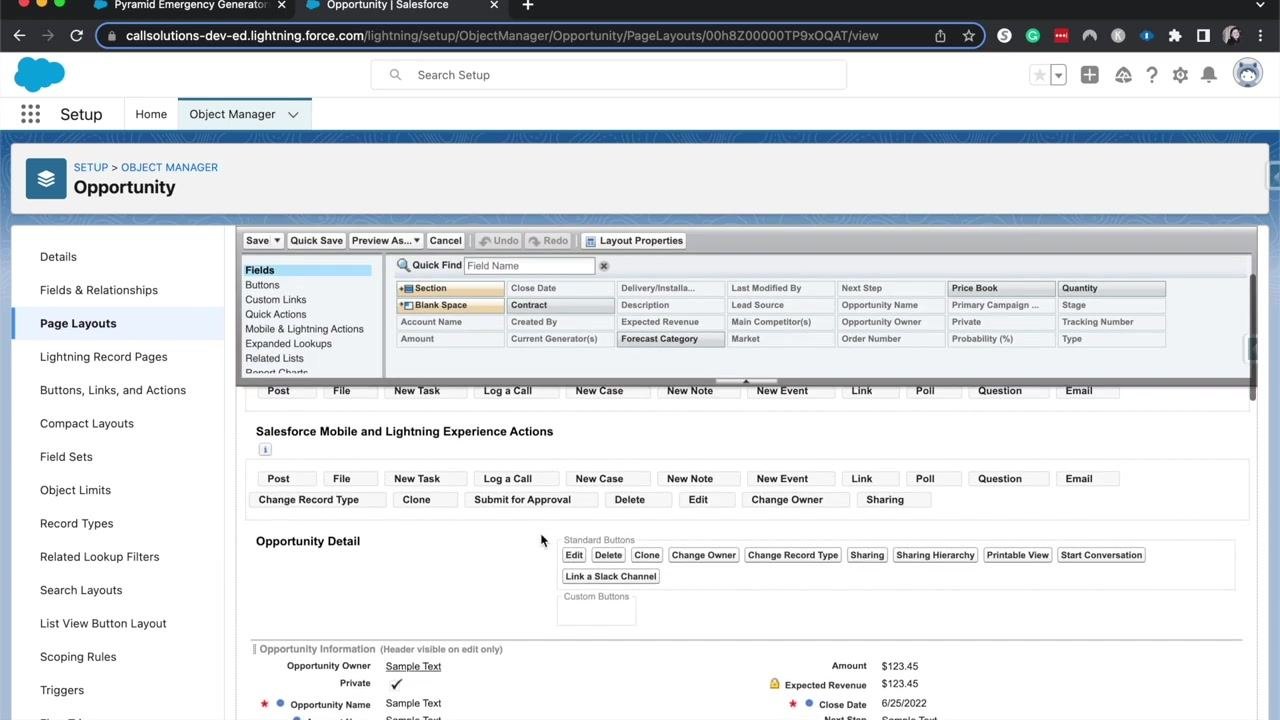Select Quick Actions in the palette list
Viewport: 1280px width, 720px height.
click(x=276, y=314)
